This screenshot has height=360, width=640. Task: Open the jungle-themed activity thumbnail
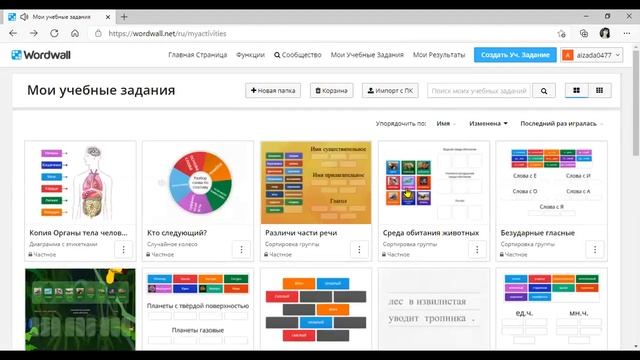80,309
